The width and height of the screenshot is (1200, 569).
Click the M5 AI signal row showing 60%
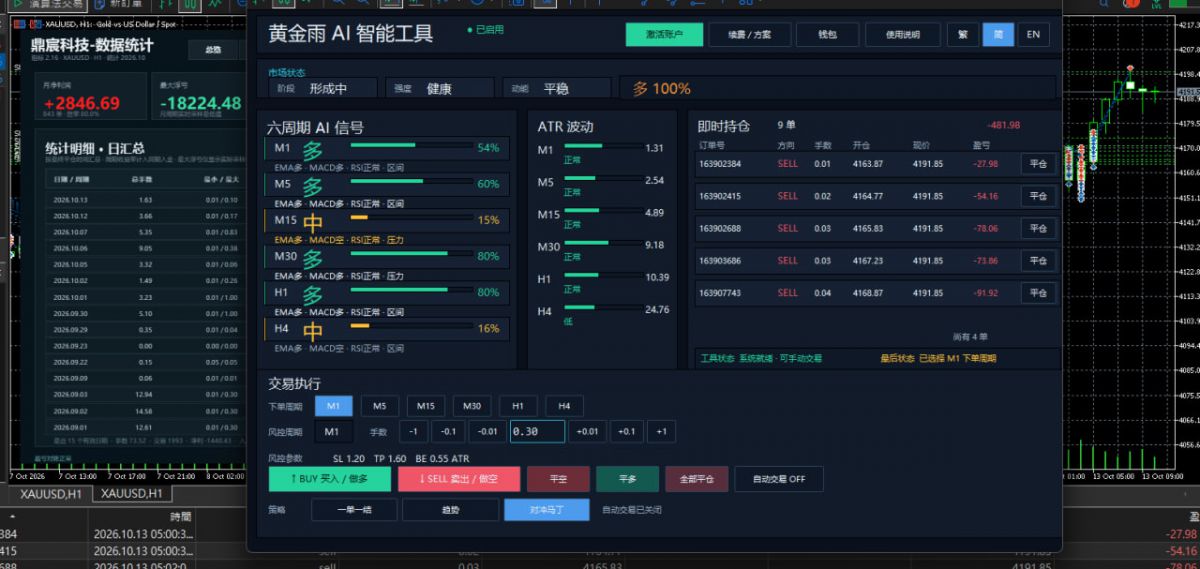pyautogui.click(x=387, y=185)
